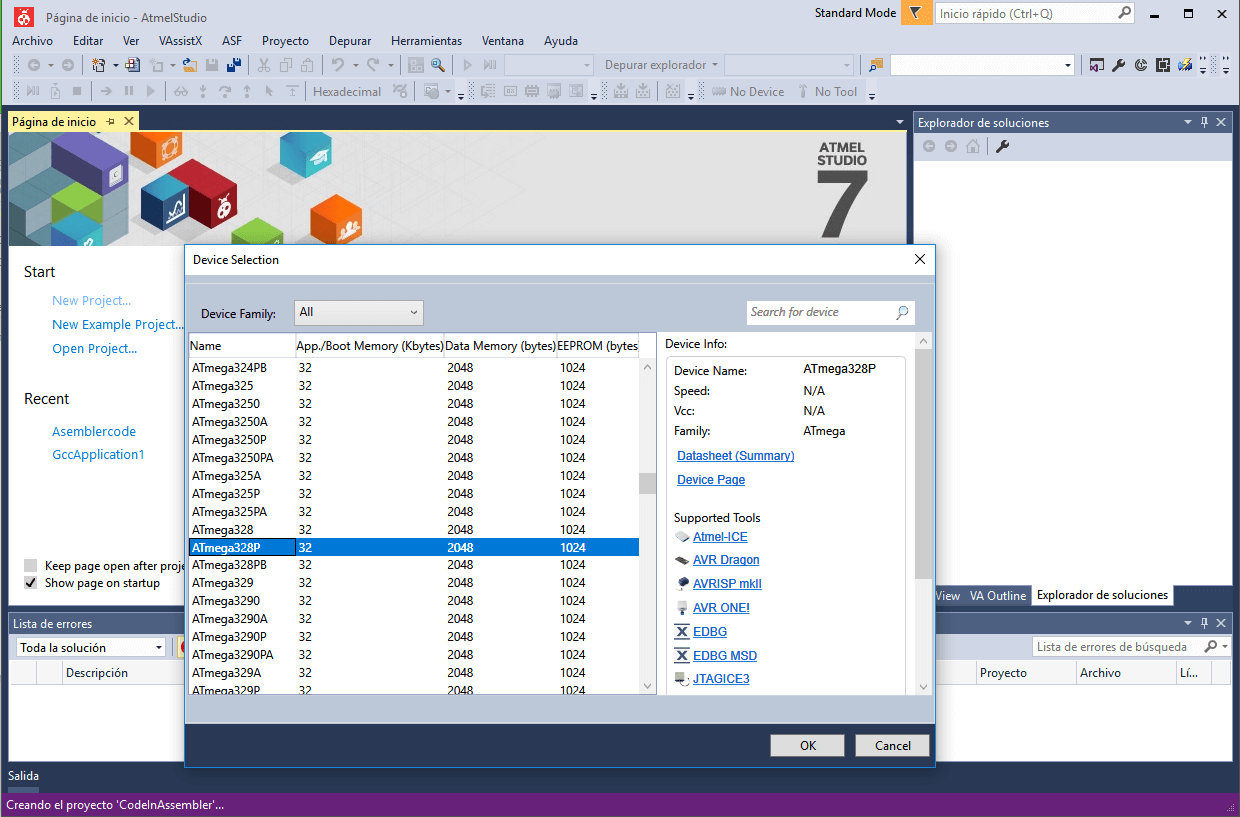1240x817 pixels.
Task: Click the Find icon beside the search combo
Action: coord(876,65)
